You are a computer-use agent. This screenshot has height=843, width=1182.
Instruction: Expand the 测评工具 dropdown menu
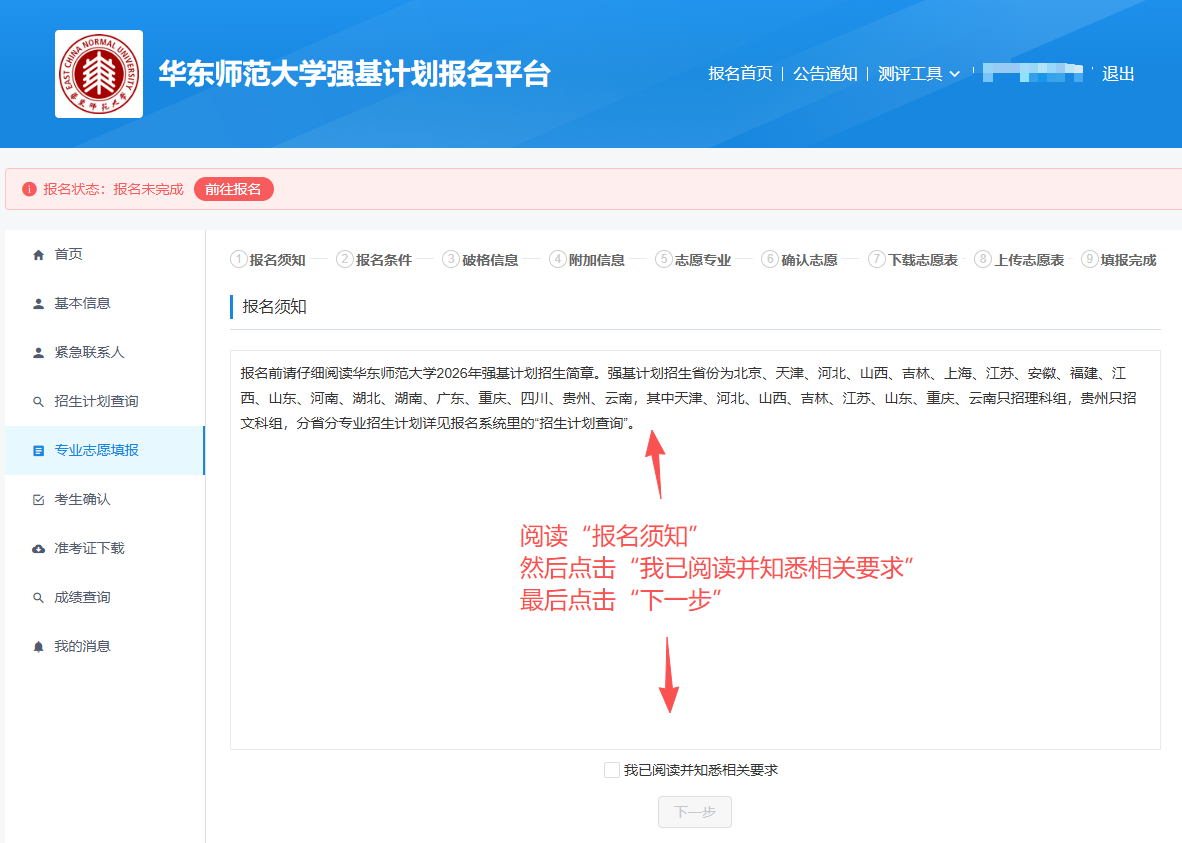point(918,74)
